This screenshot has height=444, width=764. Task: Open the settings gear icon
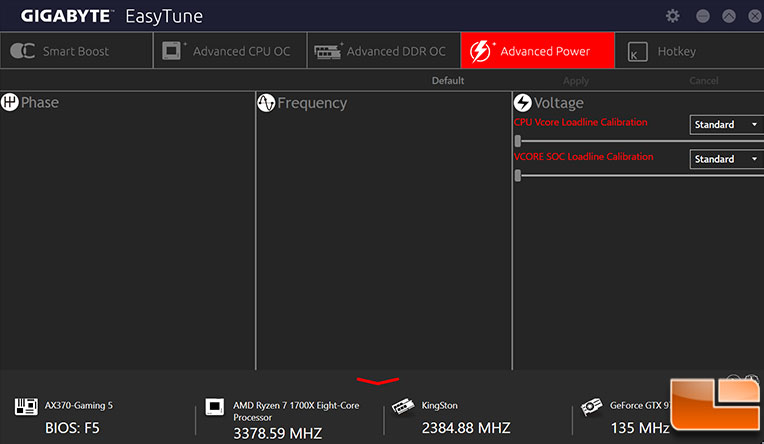(672, 16)
